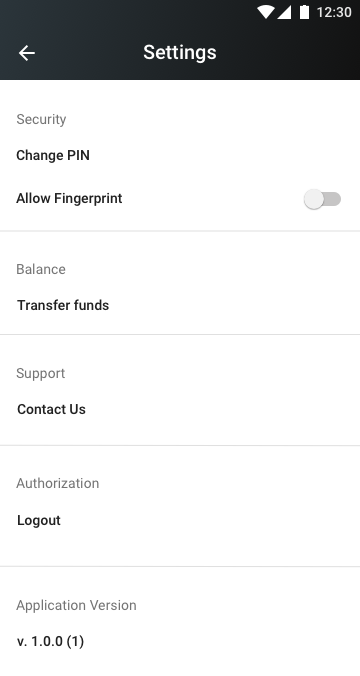Tap the Authorization section header
This screenshot has height=676, width=360.
click(58, 483)
